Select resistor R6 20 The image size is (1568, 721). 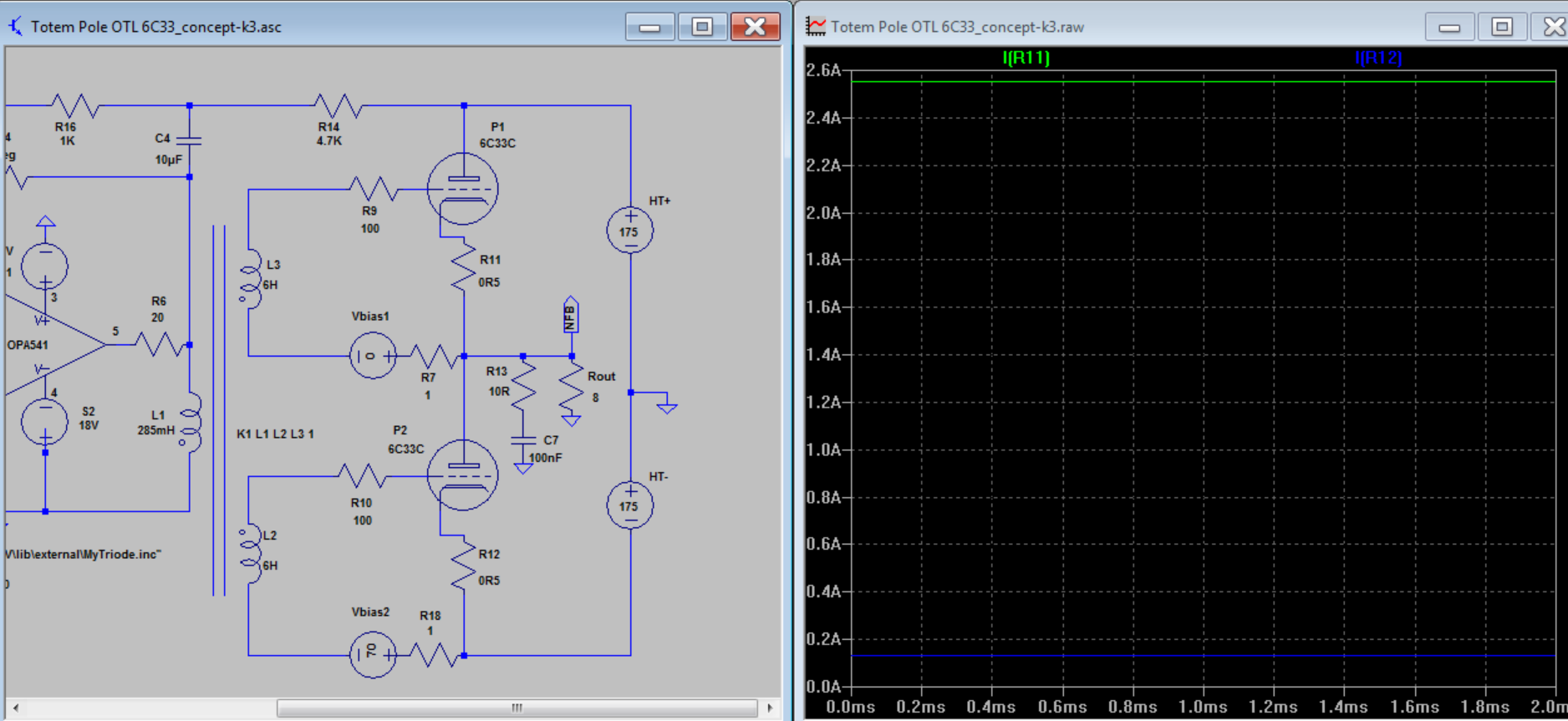pyautogui.click(x=160, y=344)
